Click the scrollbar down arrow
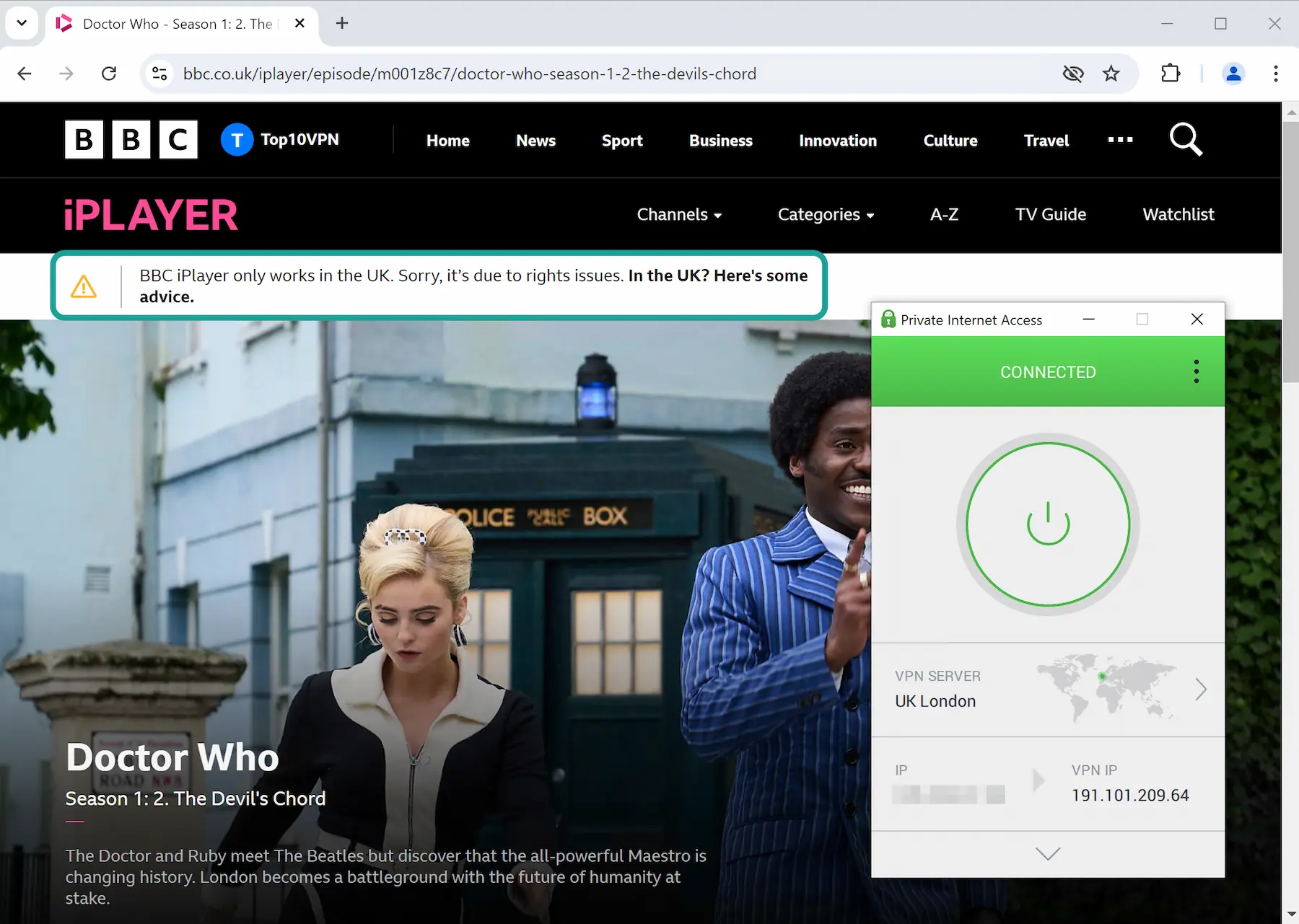 (1290, 915)
